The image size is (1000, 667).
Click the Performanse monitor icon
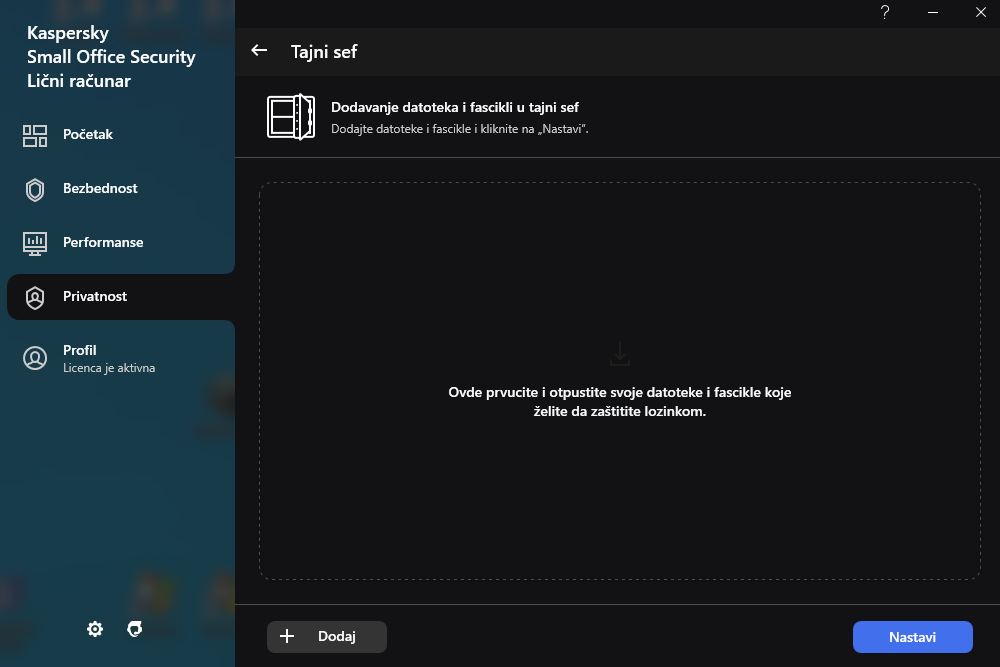pos(35,243)
